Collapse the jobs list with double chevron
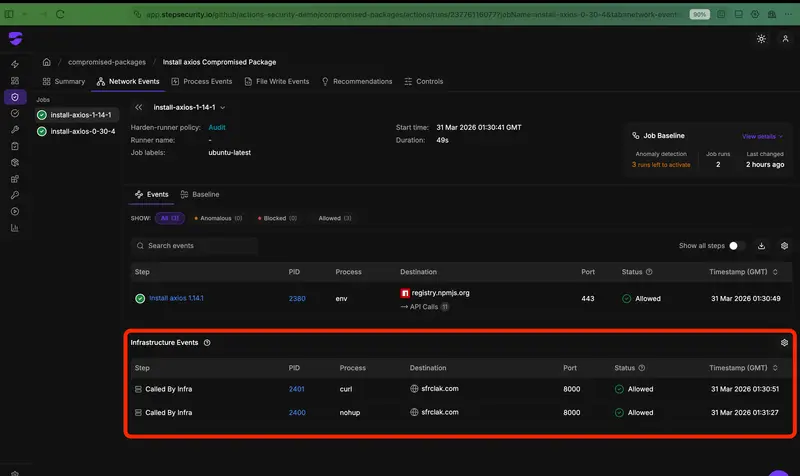 (139, 107)
